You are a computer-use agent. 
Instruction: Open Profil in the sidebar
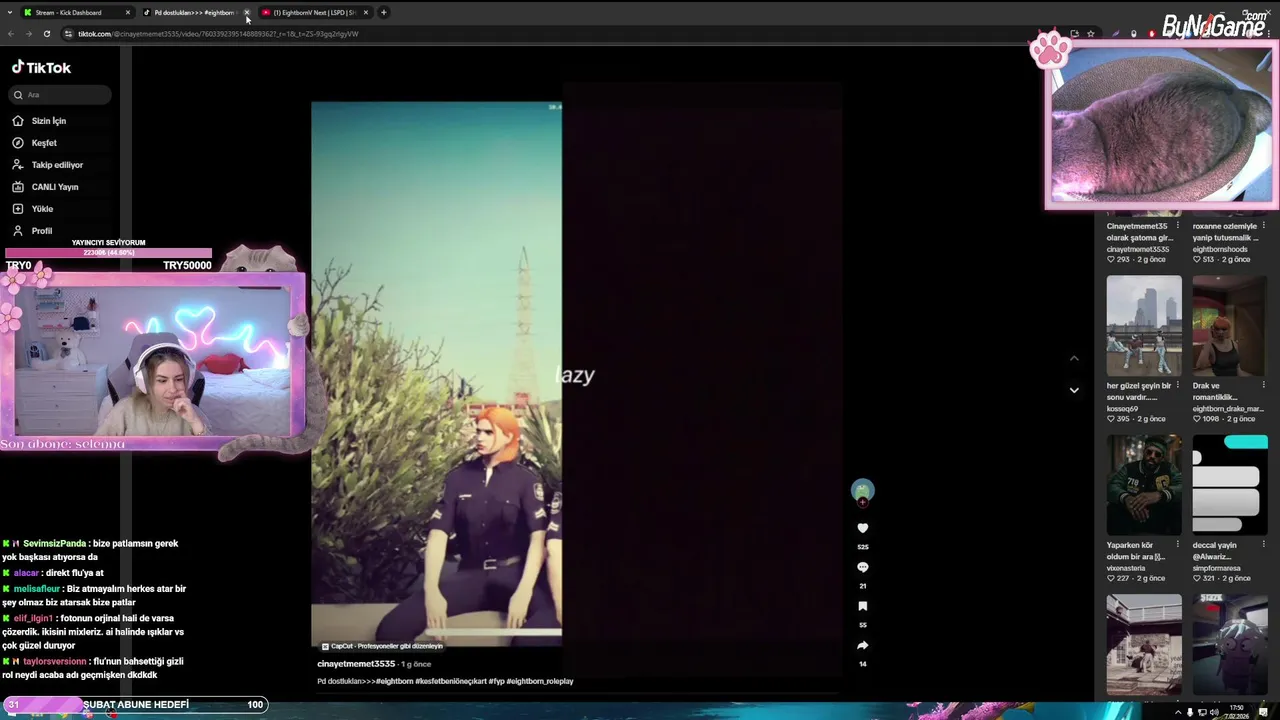[42, 231]
